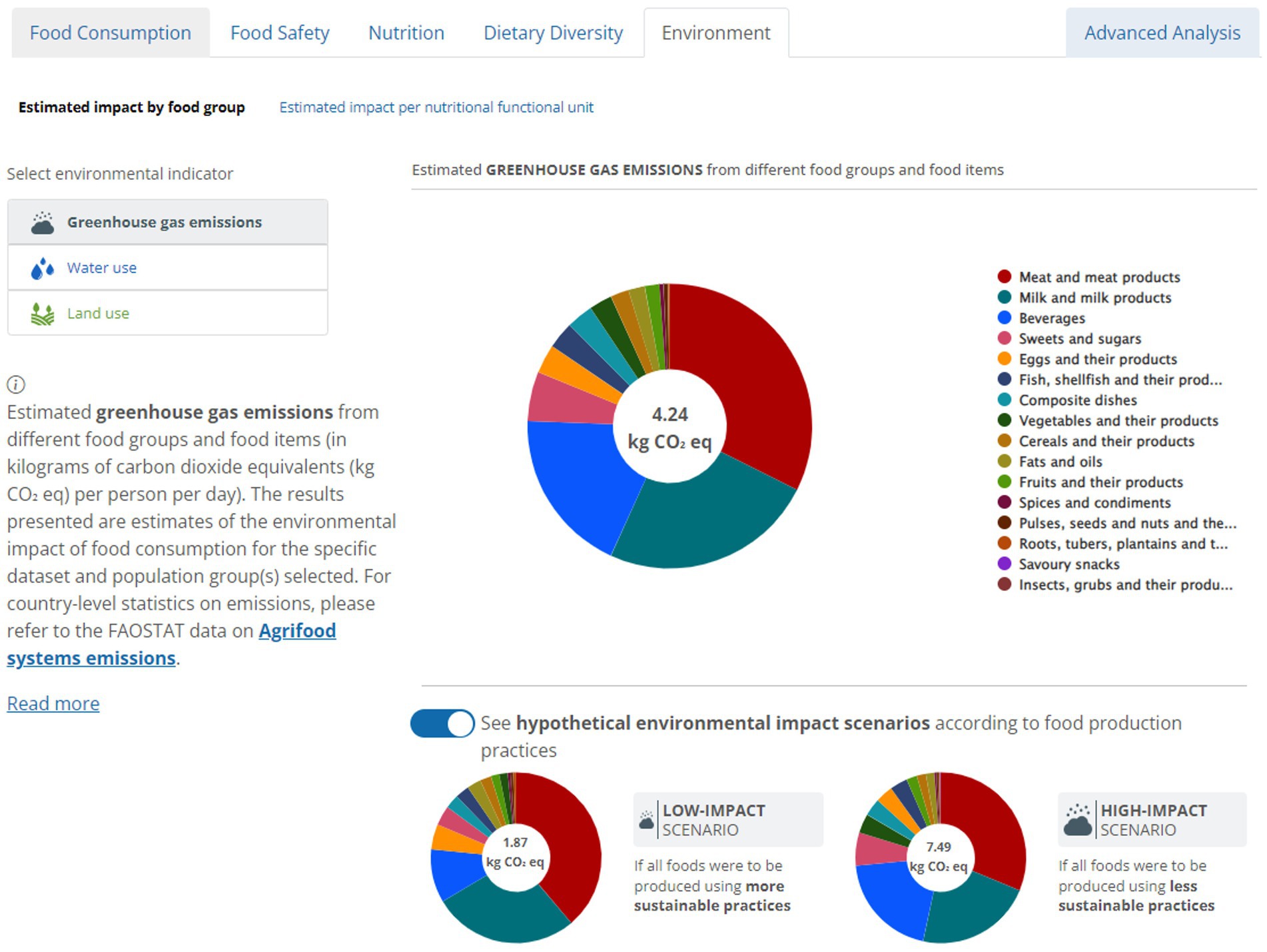Click the information circle icon

click(16, 384)
